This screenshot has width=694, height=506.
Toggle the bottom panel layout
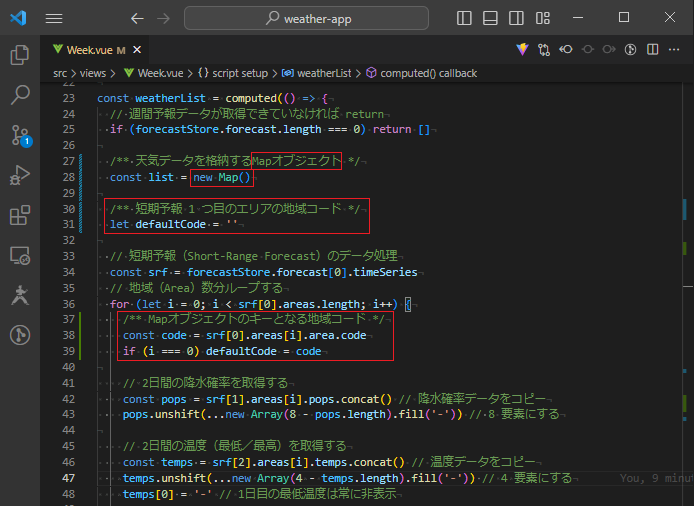[x=490, y=18]
